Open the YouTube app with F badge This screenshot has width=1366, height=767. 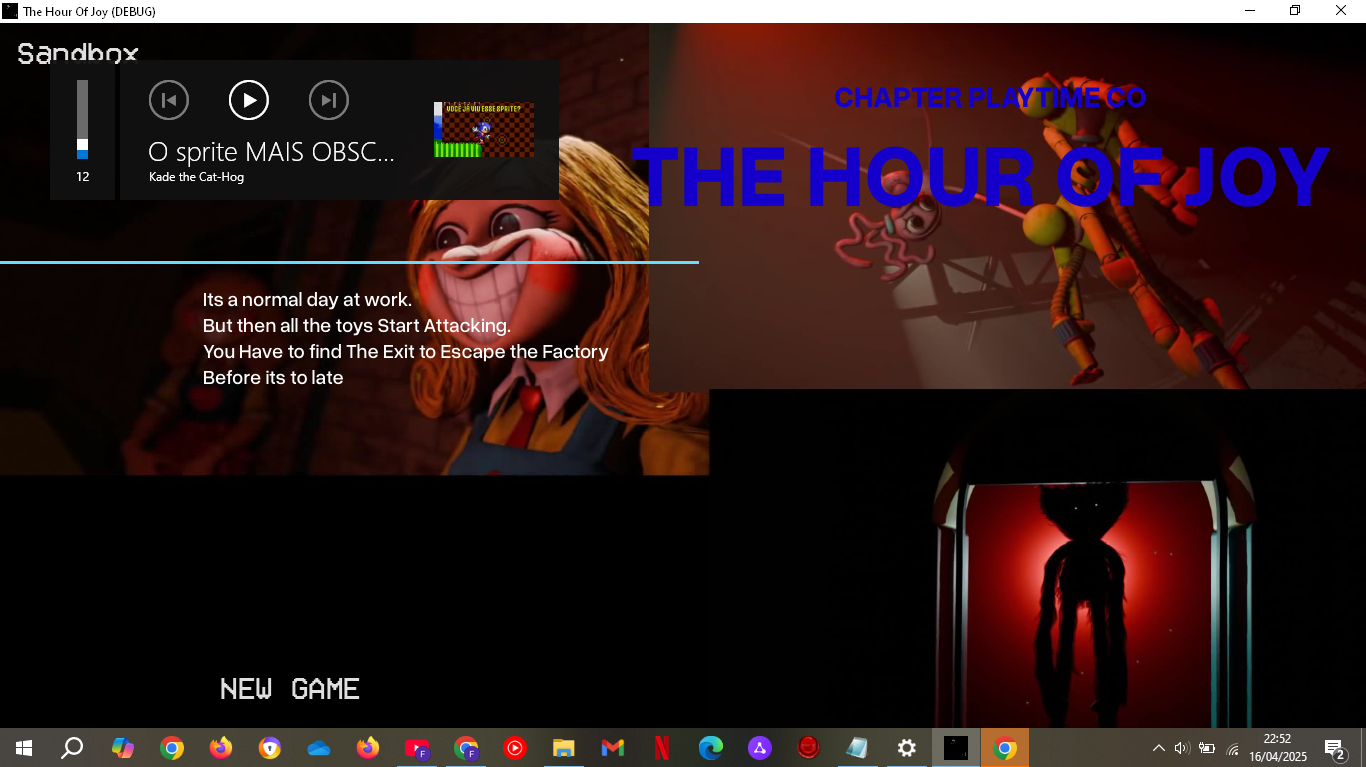click(417, 748)
